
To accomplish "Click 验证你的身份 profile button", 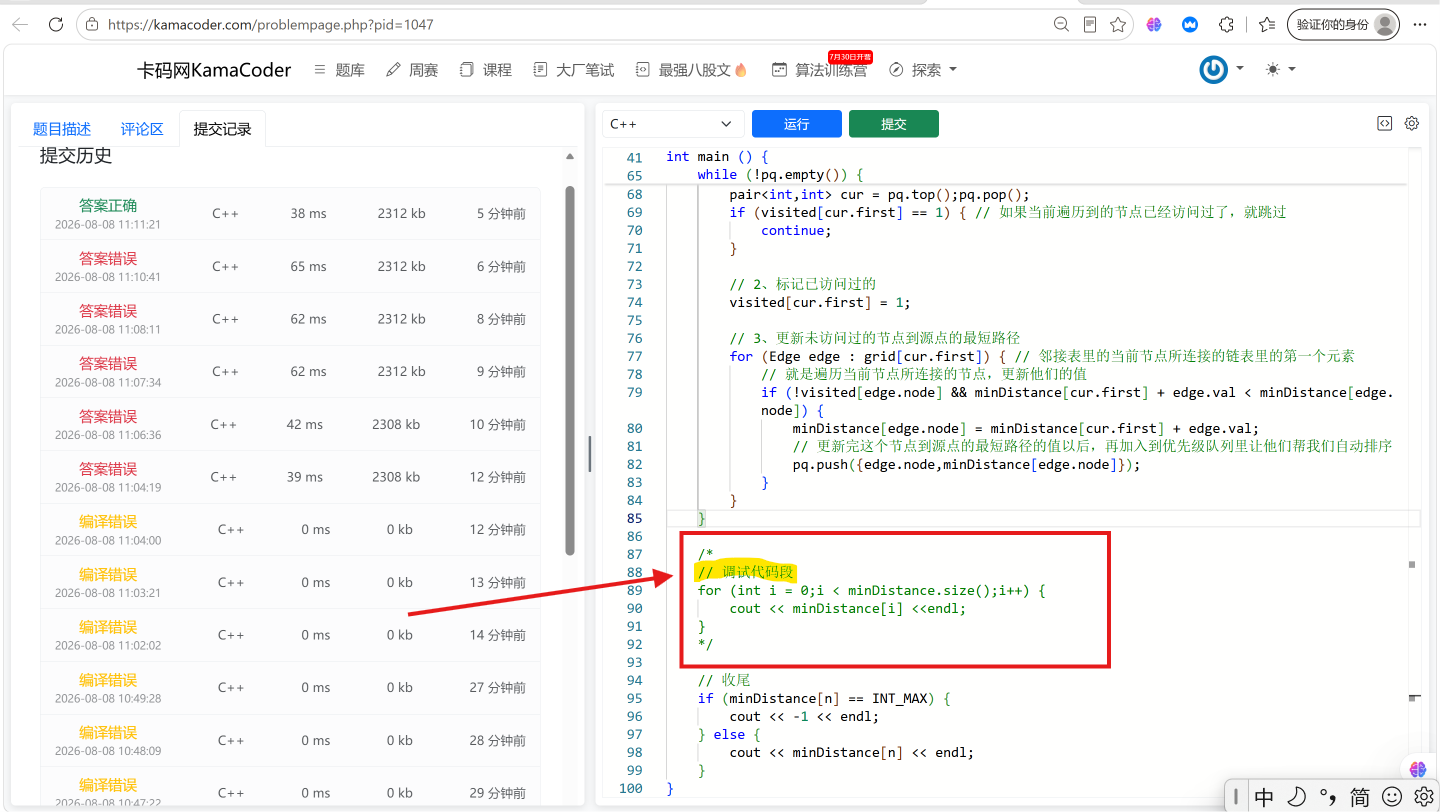I will click(x=1343, y=25).
